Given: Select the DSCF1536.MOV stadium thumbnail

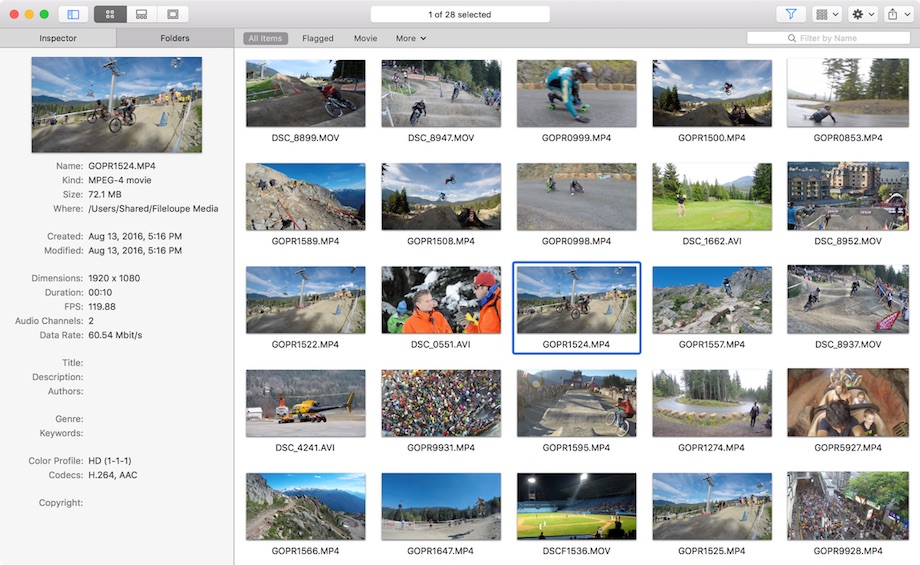Looking at the screenshot, I should tap(576, 506).
